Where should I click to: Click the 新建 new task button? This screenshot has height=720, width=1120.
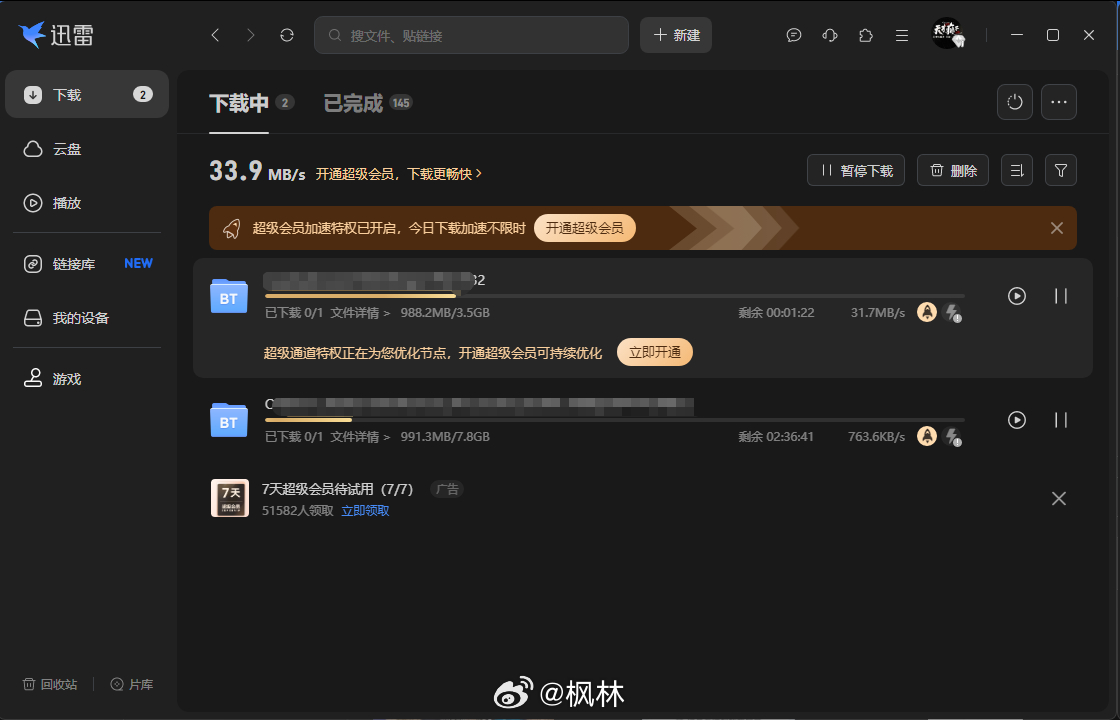click(x=676, y=35)
